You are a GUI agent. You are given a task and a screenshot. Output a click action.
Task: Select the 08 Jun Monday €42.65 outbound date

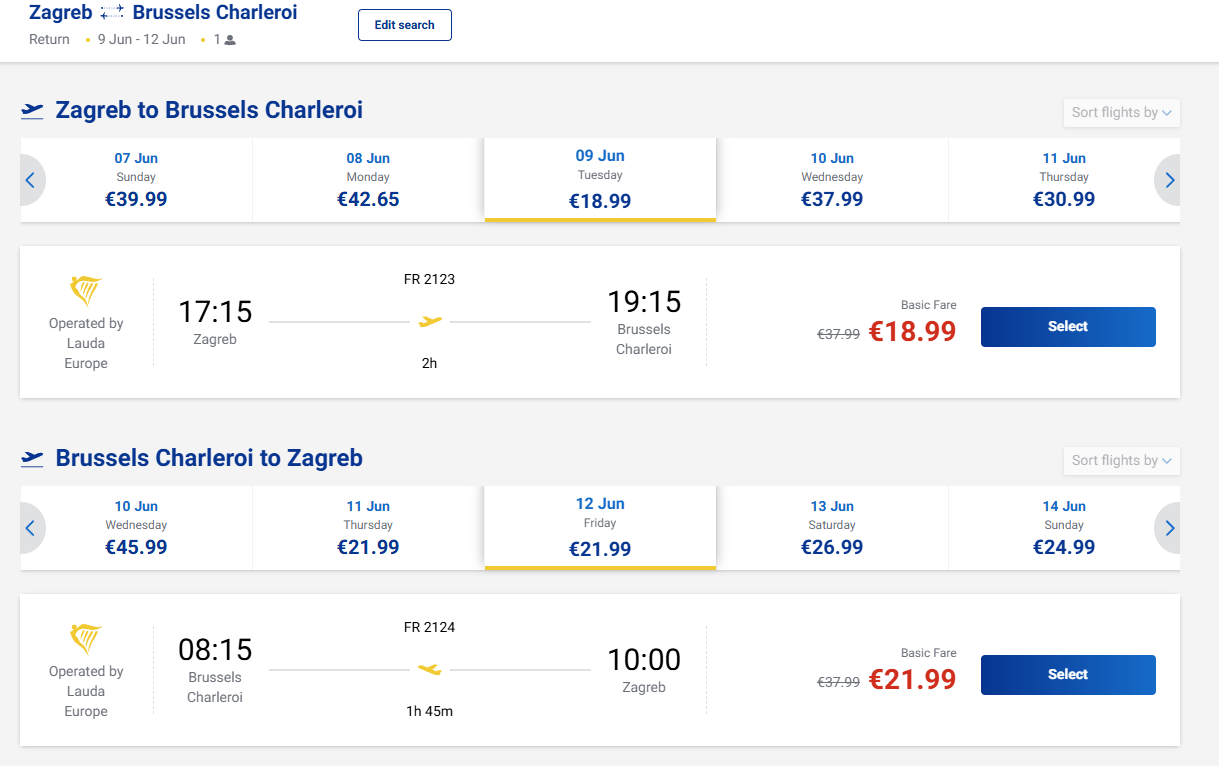tap(368, 180)
